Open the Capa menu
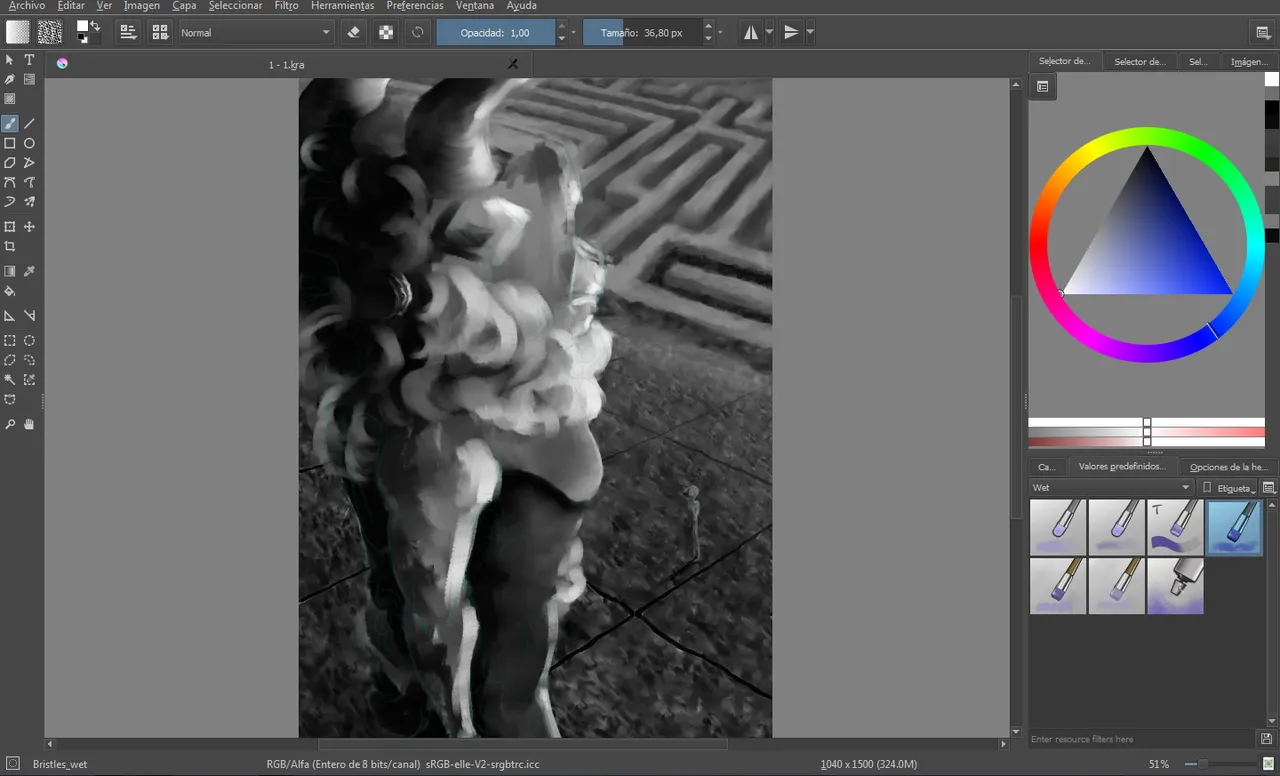The height and width of the screenshot is (776, 1280). click(x=184, y=6)
